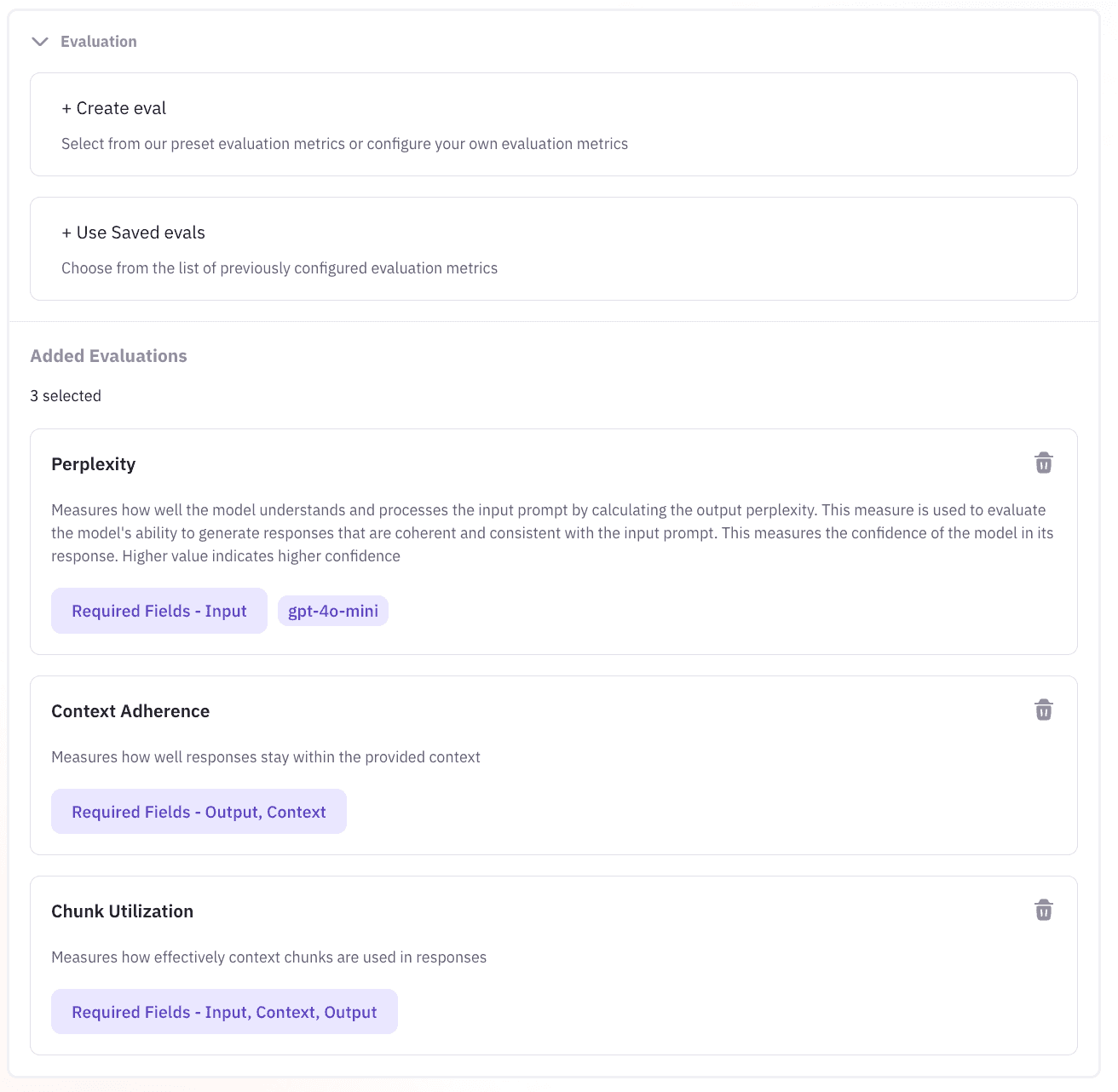The image size is (1118, 1092).
Task: Click Required Fields - Output, Context badge
Action: click(x=199, y=812)
